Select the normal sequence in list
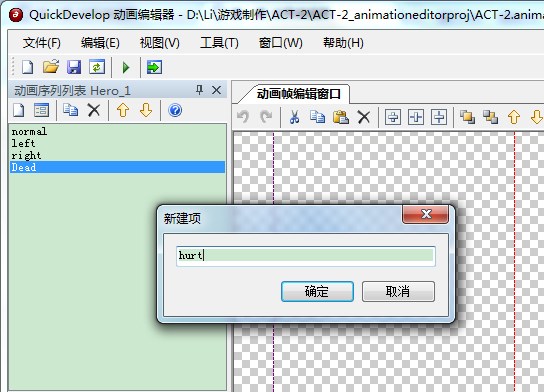544x392 pixels. (118, 131)
